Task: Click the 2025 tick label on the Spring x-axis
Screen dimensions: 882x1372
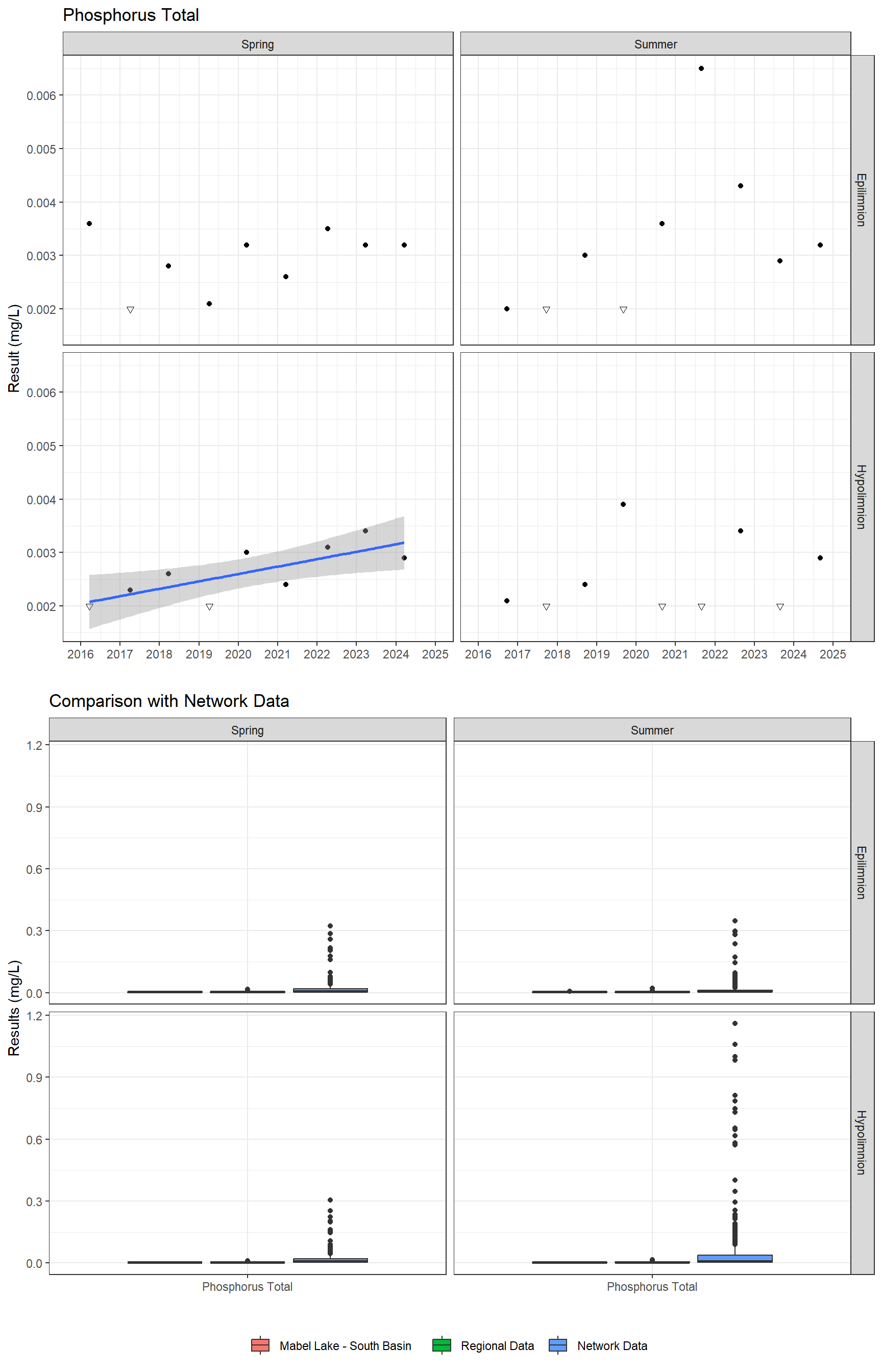Action: tap(435, 654)
